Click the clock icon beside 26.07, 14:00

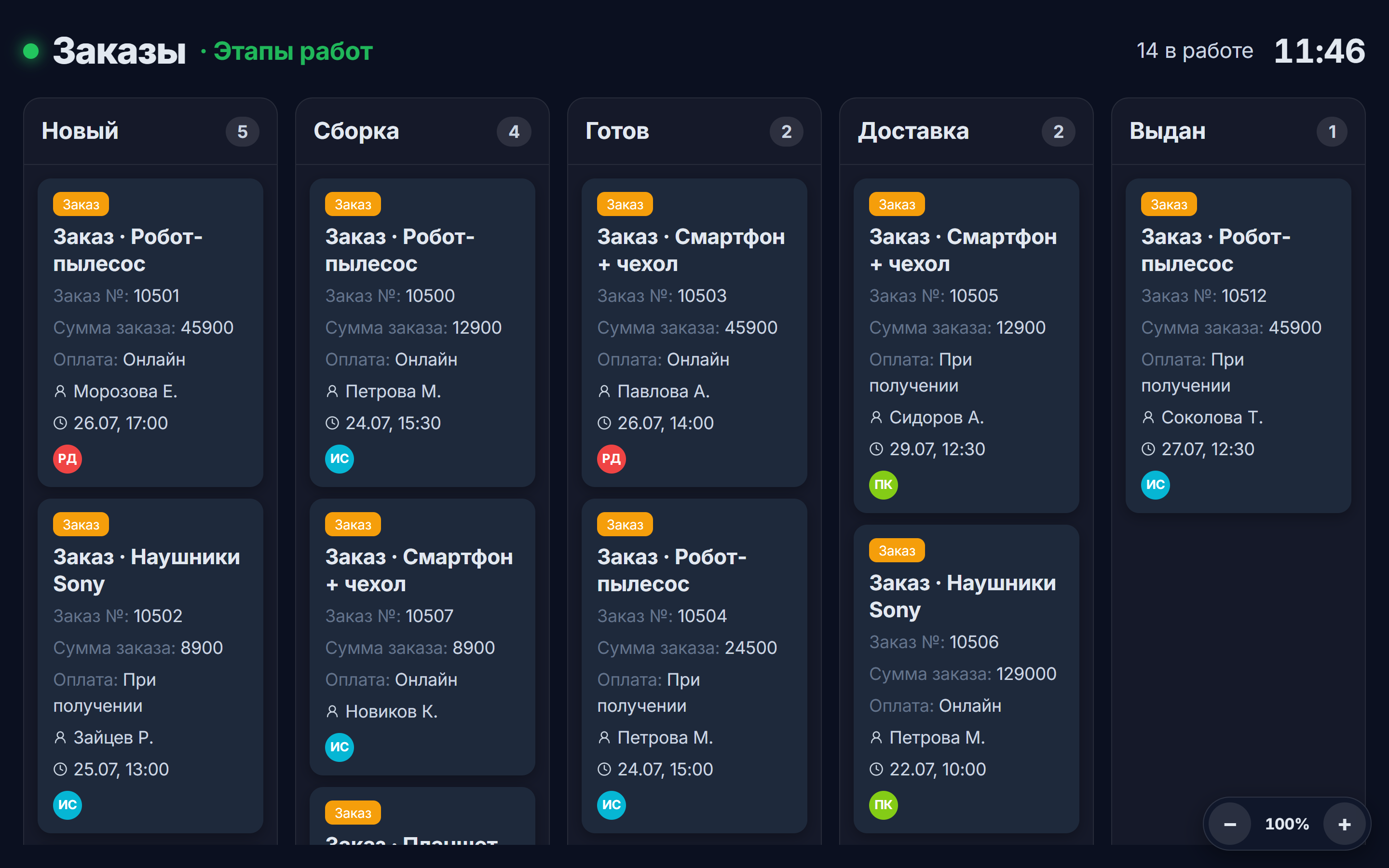pyautogui.click(x=604, y=423)
